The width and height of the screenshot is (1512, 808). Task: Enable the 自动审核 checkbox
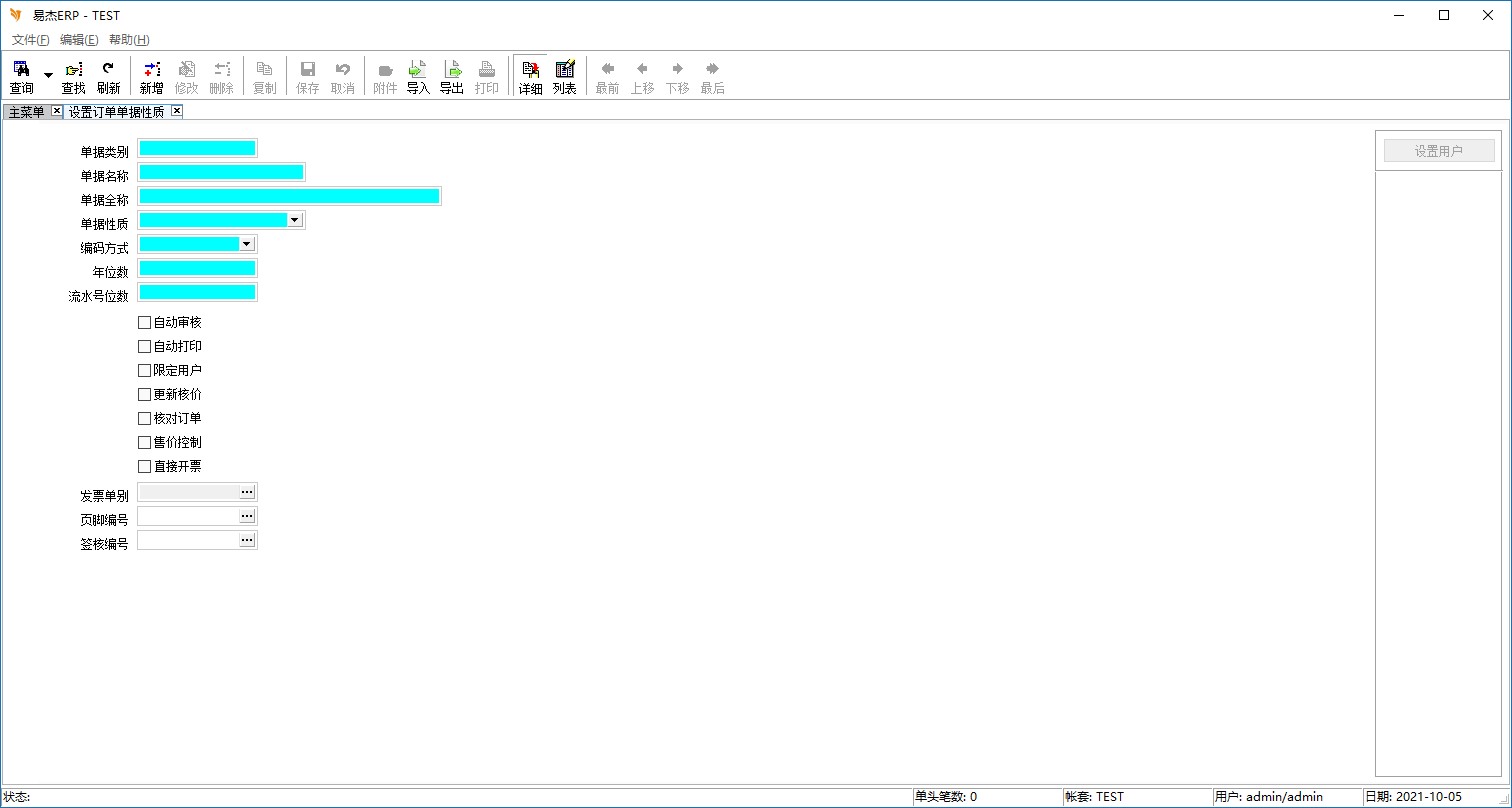(x=145, y=322)
